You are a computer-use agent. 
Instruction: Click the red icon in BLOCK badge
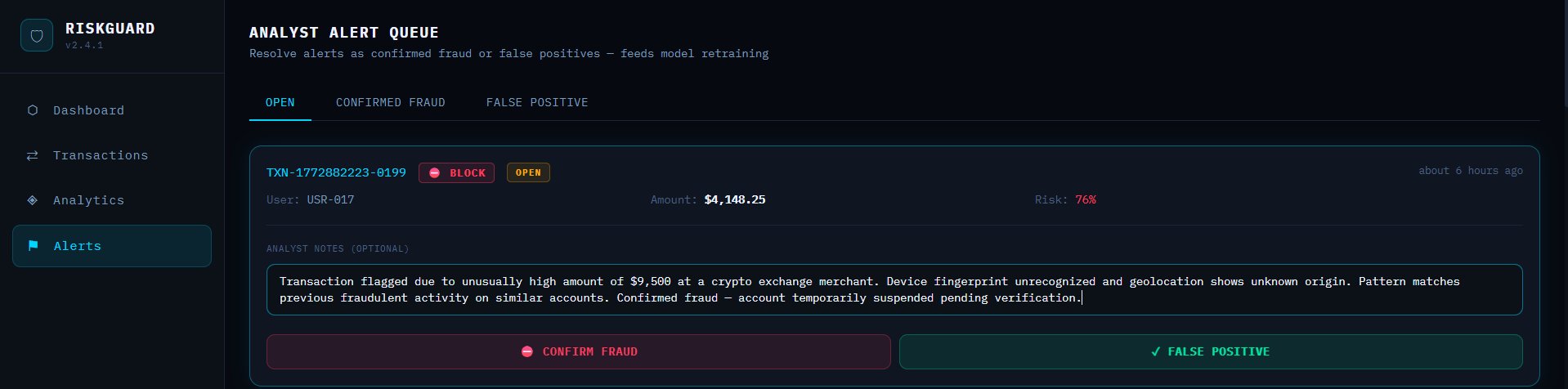(435, 173)
